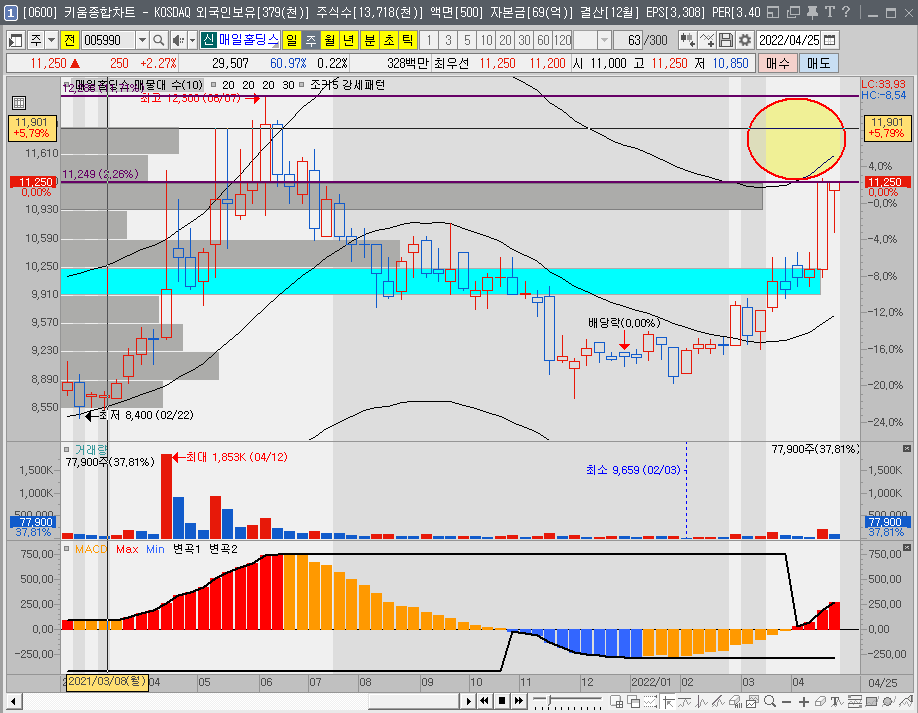Click the circle shape tool icon
The image size is (918, 713).
889,701
